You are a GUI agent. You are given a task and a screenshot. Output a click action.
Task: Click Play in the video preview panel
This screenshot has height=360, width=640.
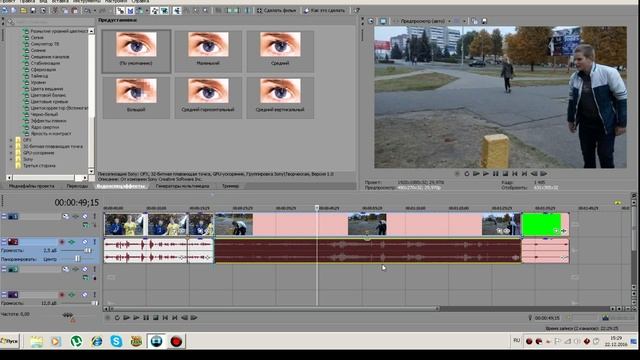pos(486,174)
